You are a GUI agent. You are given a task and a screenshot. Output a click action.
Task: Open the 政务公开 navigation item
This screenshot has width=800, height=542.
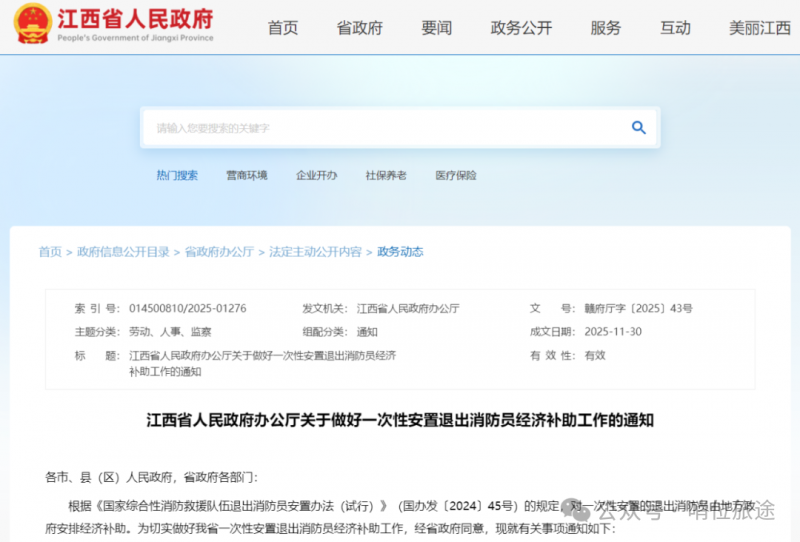click(x=521, y=28)
